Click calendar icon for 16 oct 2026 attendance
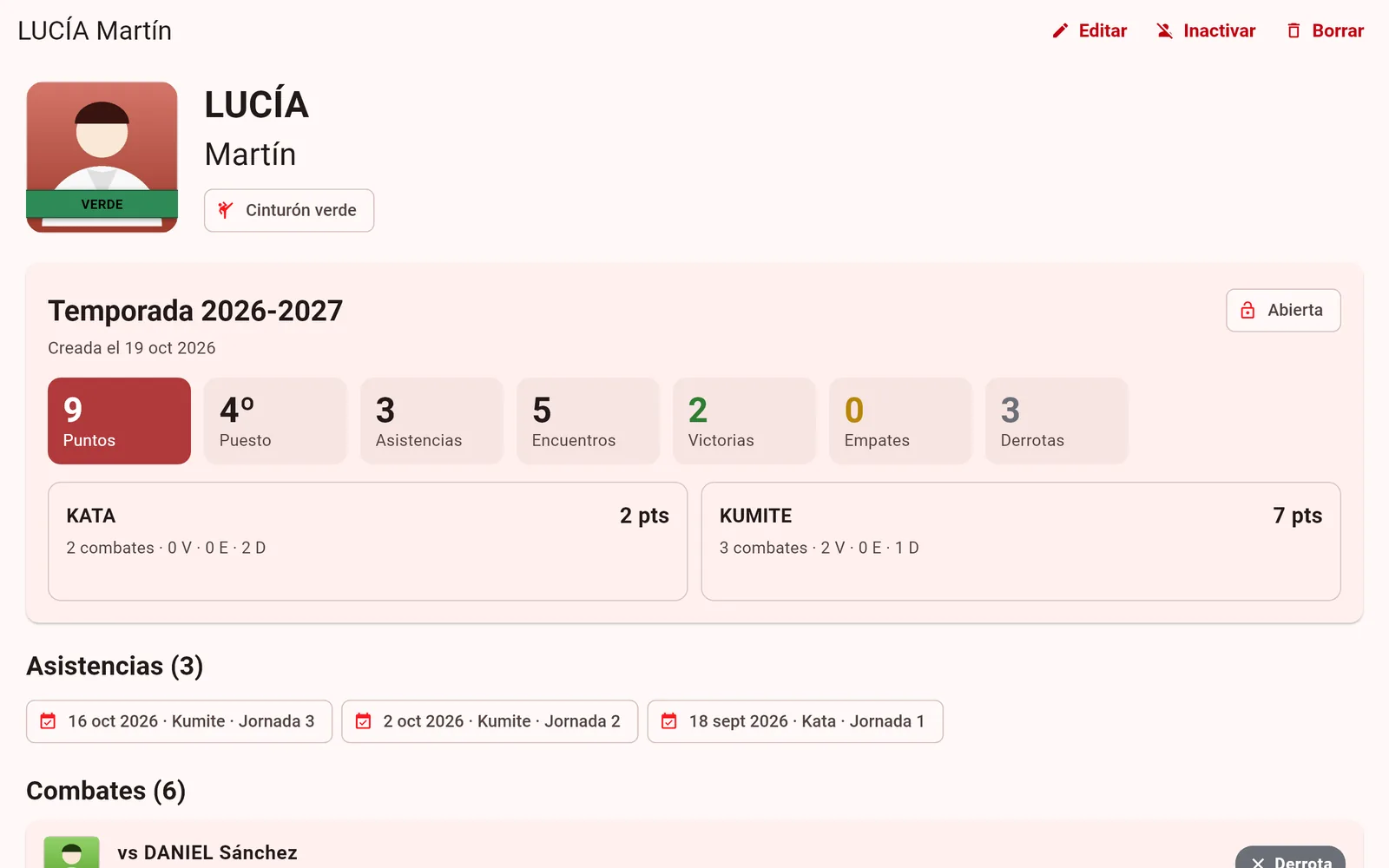This screenshot has width=1389, height=868. 49,721
